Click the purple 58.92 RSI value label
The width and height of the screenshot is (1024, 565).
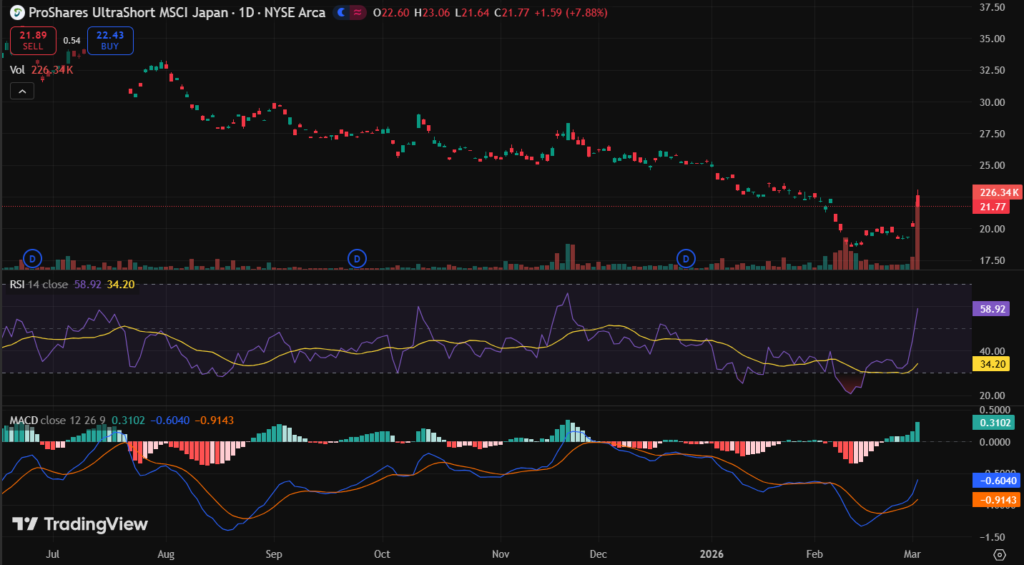pos(992,309)
